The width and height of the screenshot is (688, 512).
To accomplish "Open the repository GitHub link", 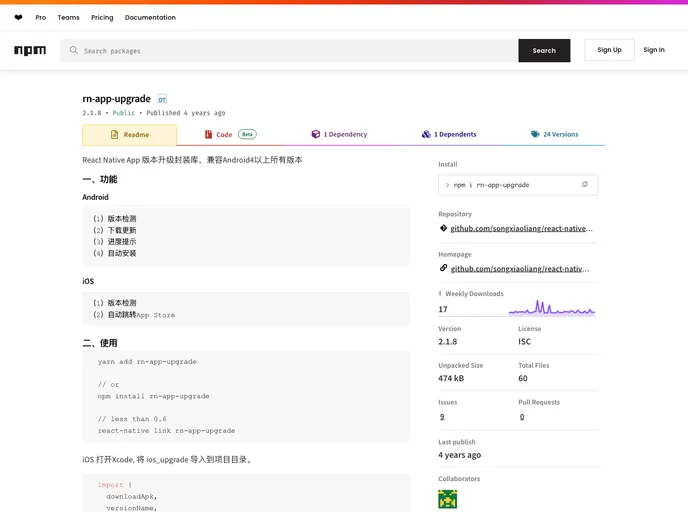I will coord(521,229).
